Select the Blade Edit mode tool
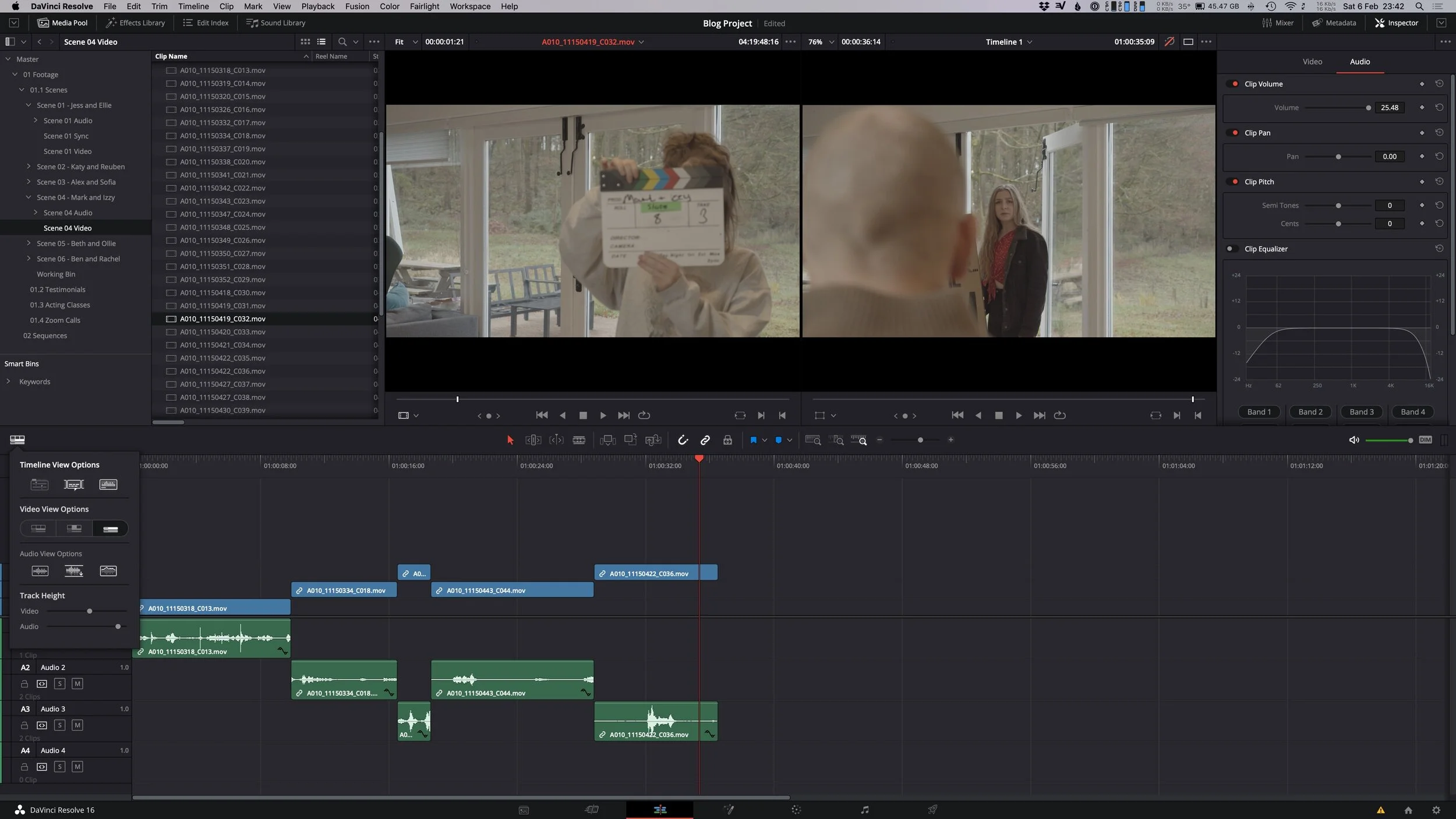This screenshot has width=1456, height=819. 579,440
